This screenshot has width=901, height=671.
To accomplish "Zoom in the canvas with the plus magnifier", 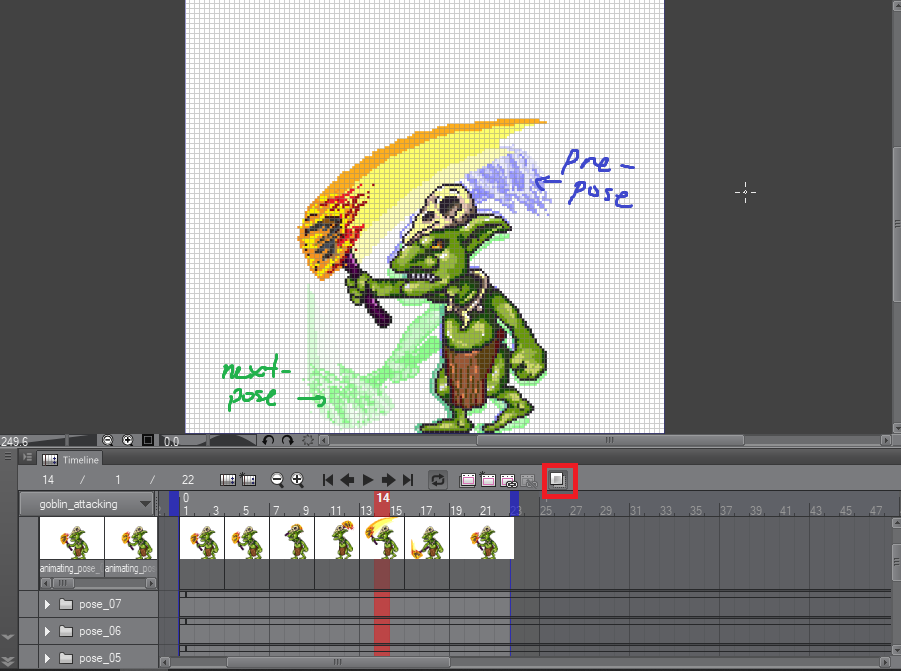I will click(x=128, y=441).
